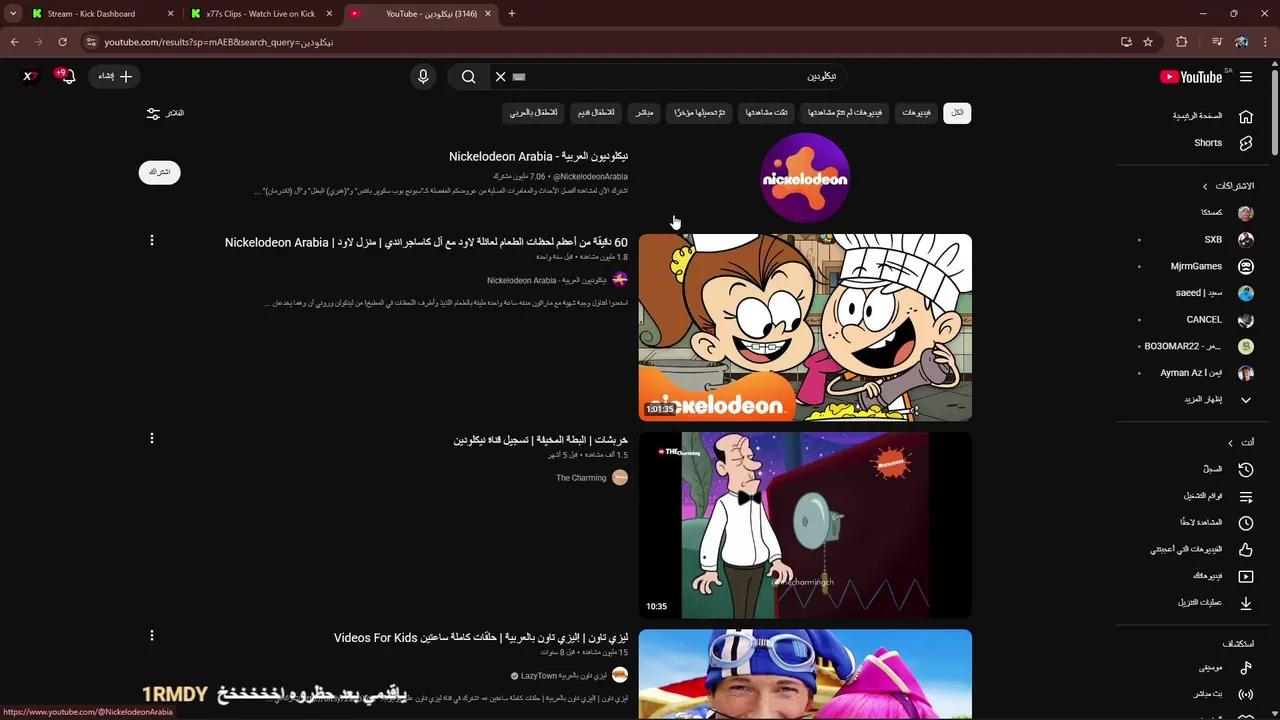Open Music (موسيقى) in Explore section
This screenshot has height=720, width=1280.
[x=1224, y=667]
